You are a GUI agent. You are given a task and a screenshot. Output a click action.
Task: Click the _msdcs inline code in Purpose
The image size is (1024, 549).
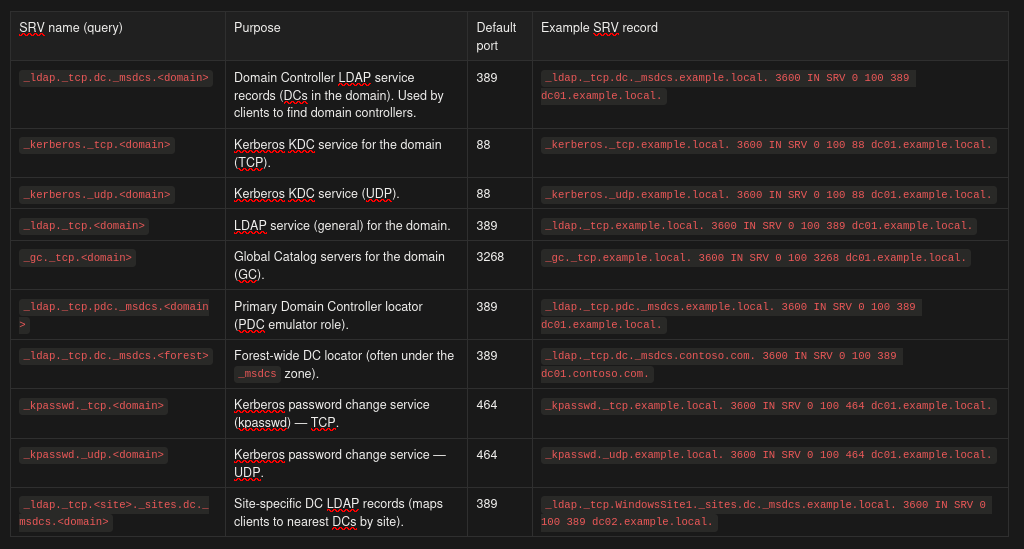257,374
